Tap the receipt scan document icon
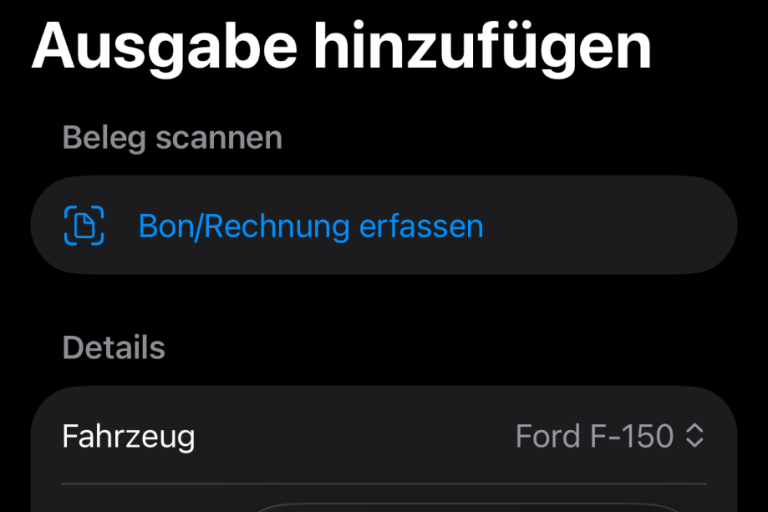 tap(84, 225)
